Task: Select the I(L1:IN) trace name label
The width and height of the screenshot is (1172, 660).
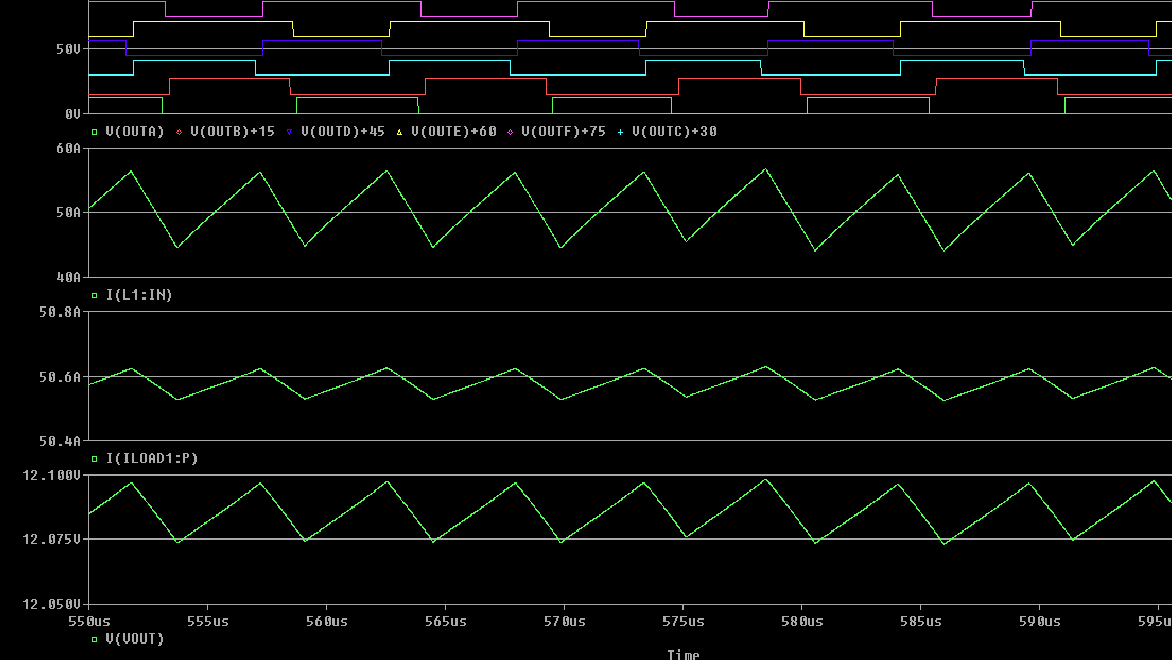Action: pos(139,295)
